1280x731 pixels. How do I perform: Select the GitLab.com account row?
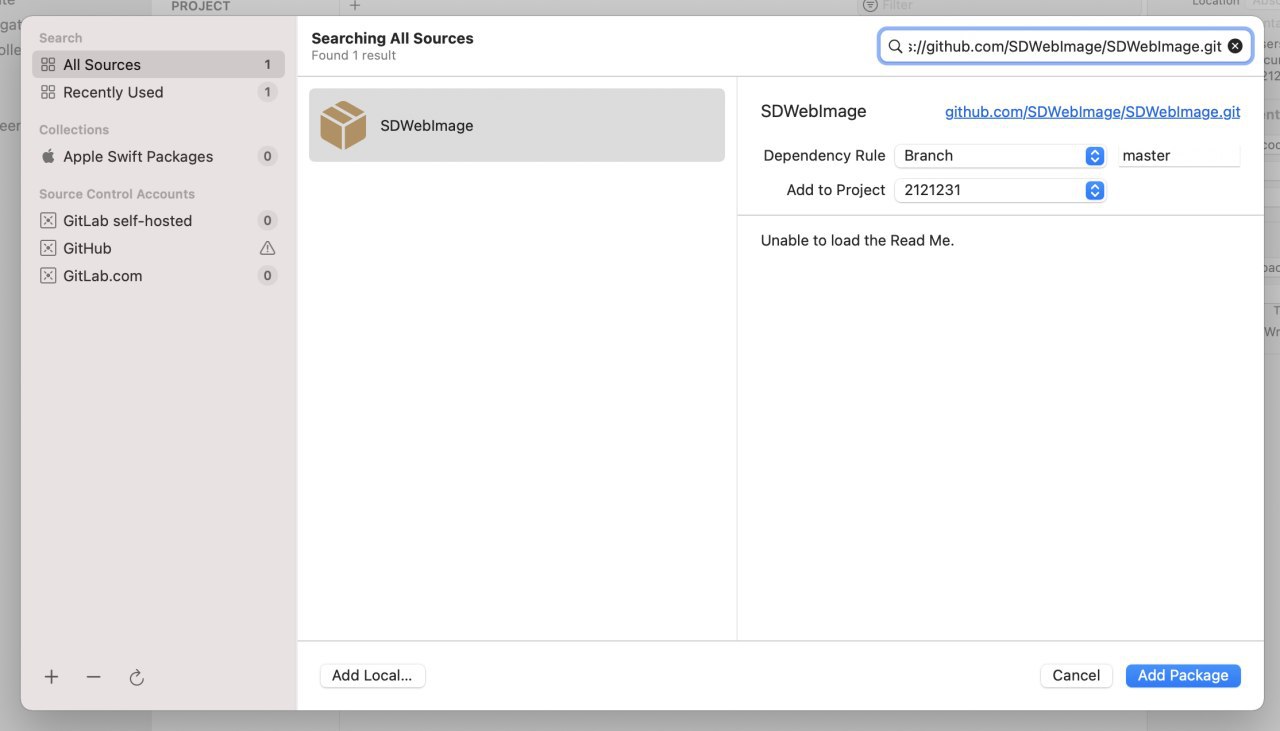click(x=158, y=276)
